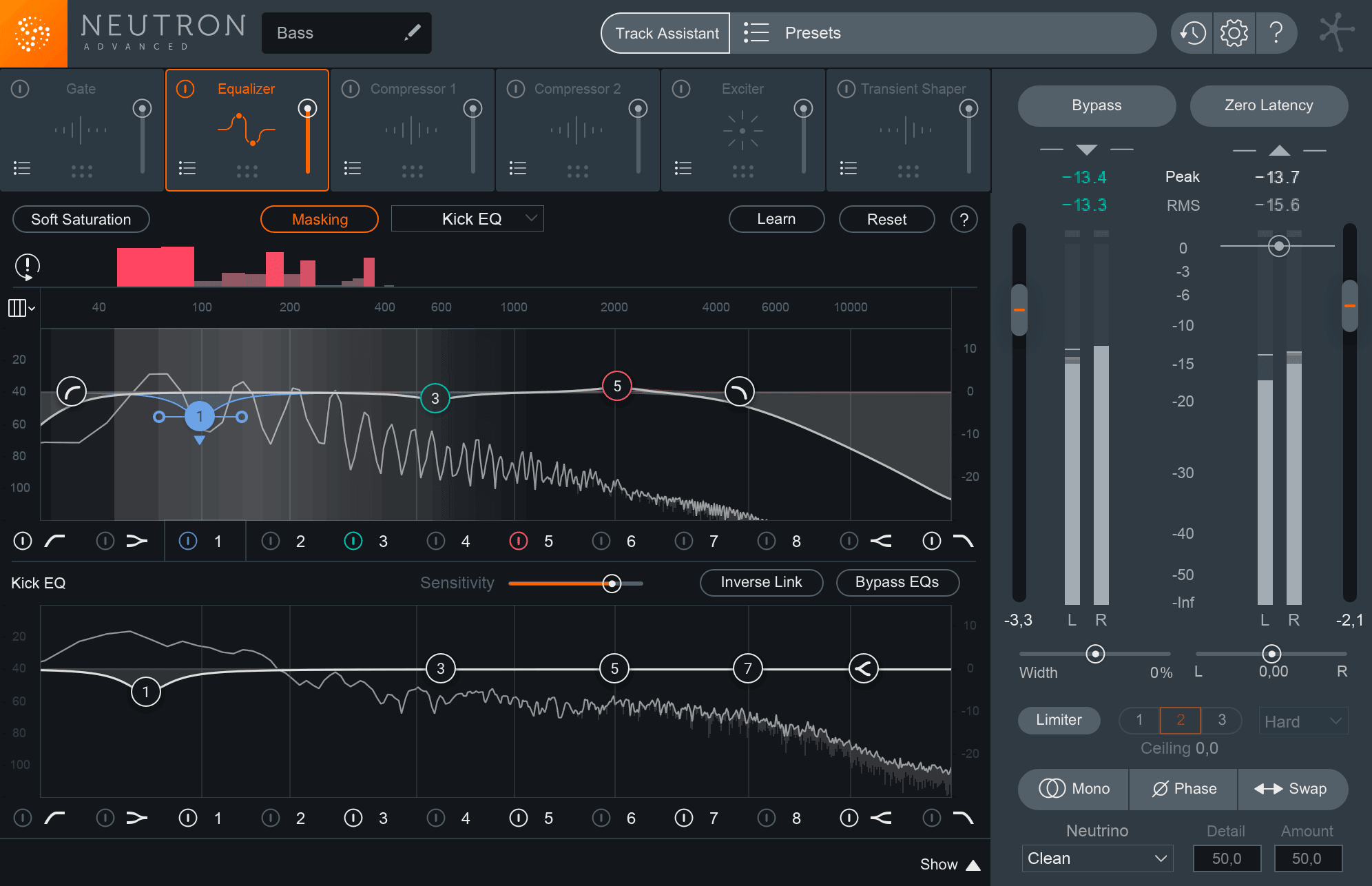Click the Sensitivity slider handle
1372x886 pixels.
(612, 584)
